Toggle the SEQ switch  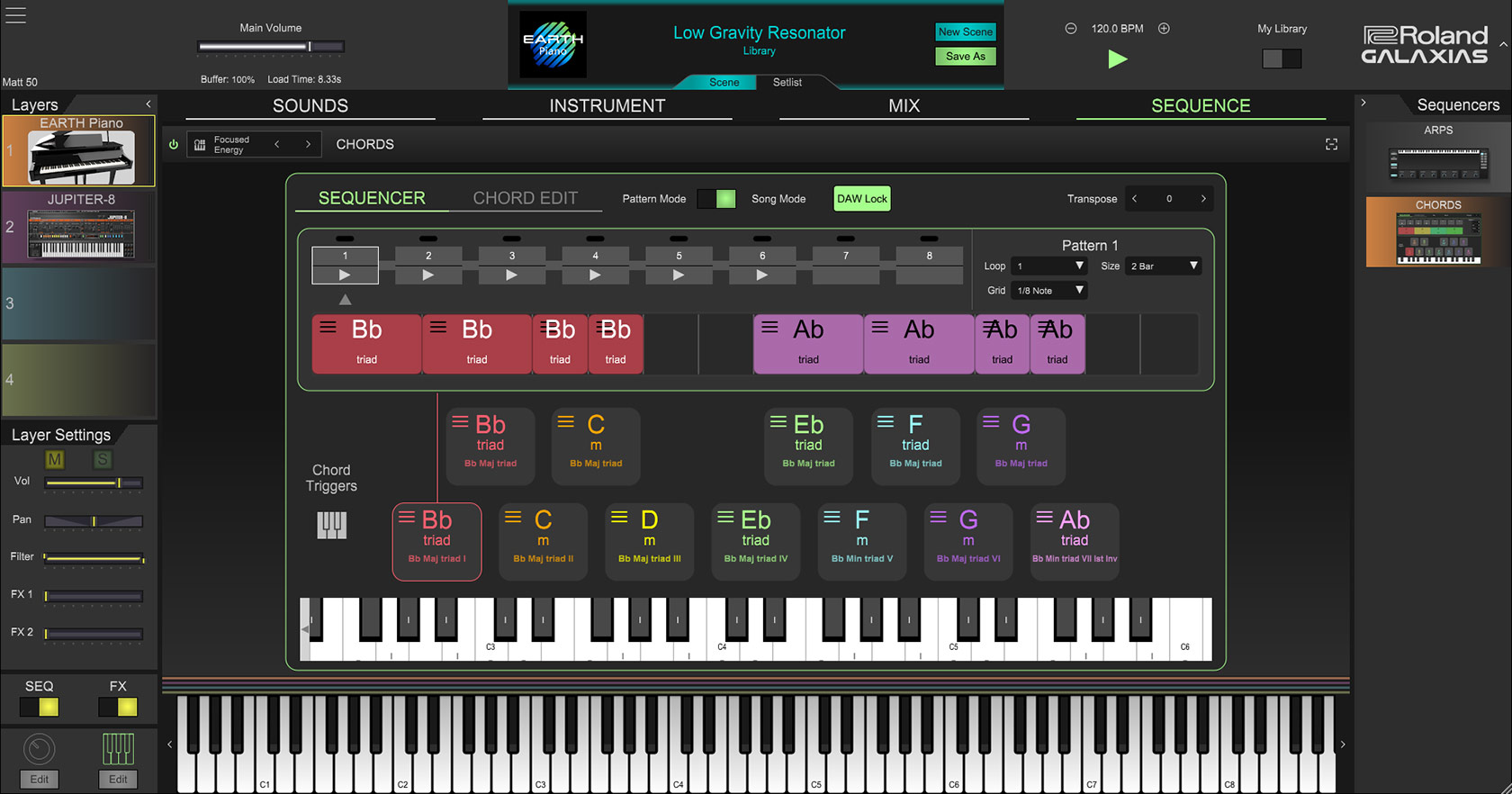pos(39,707)
